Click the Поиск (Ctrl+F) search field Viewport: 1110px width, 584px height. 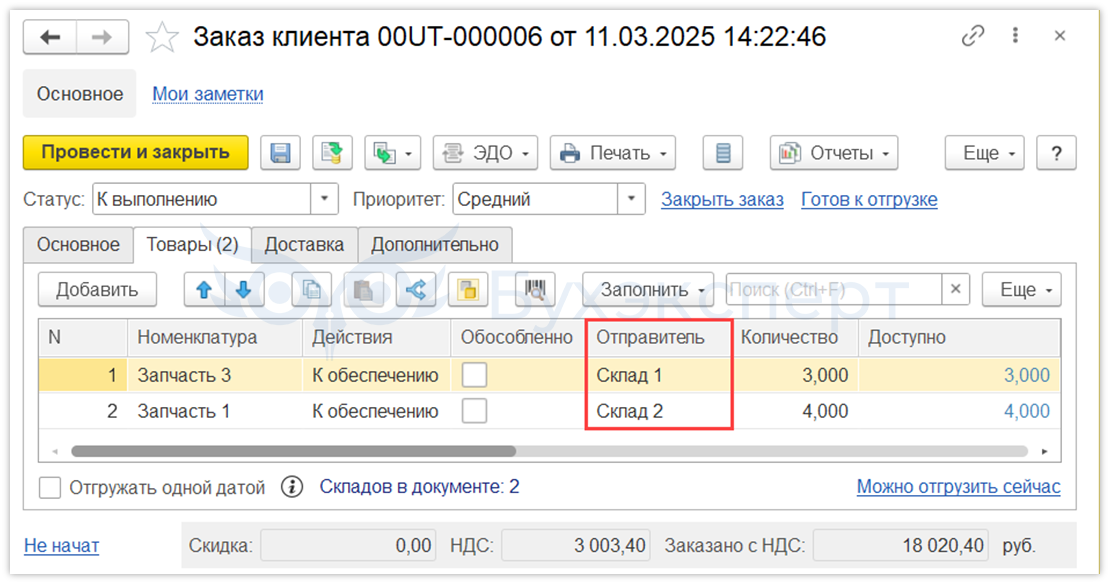pos(834,290)
